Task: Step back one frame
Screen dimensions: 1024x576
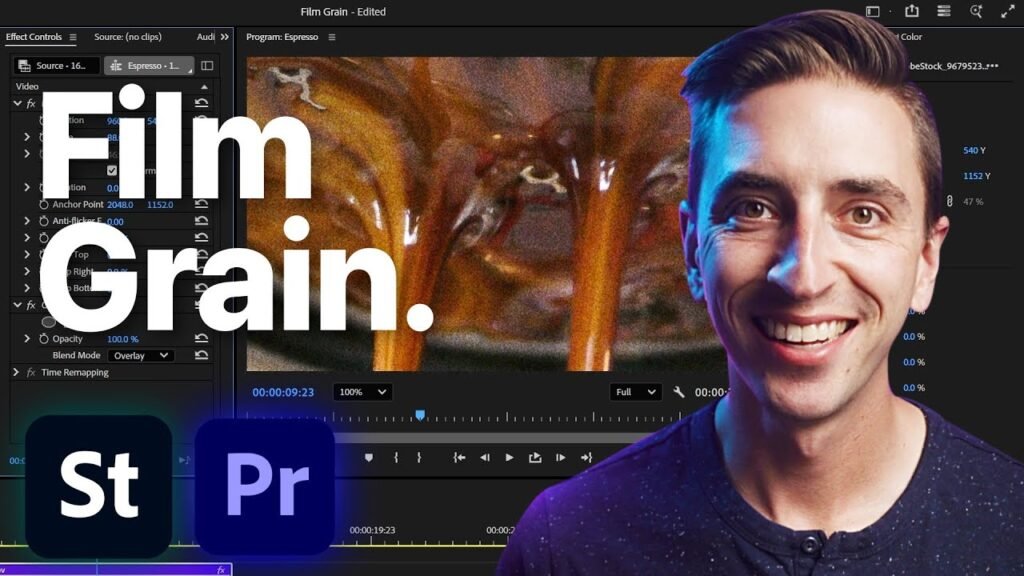Action: (x=485, y=458)
